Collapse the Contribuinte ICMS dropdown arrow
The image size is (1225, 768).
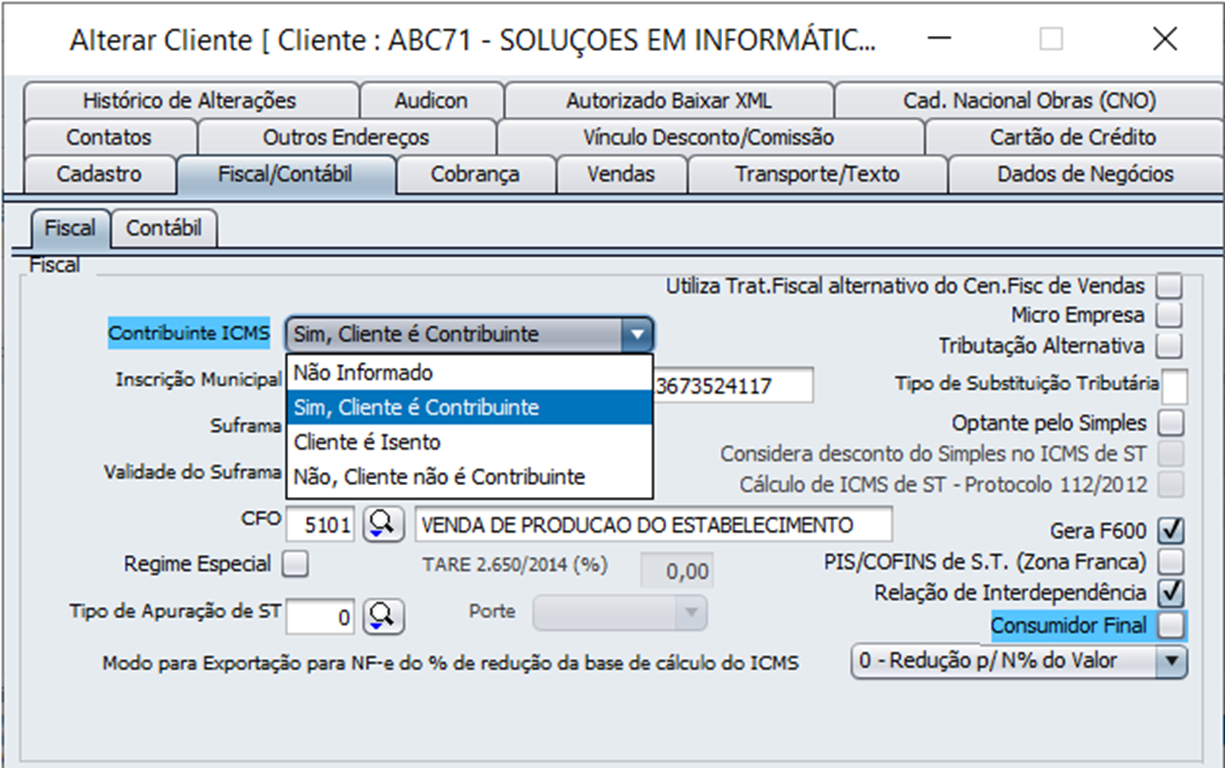tap(636, 335)
